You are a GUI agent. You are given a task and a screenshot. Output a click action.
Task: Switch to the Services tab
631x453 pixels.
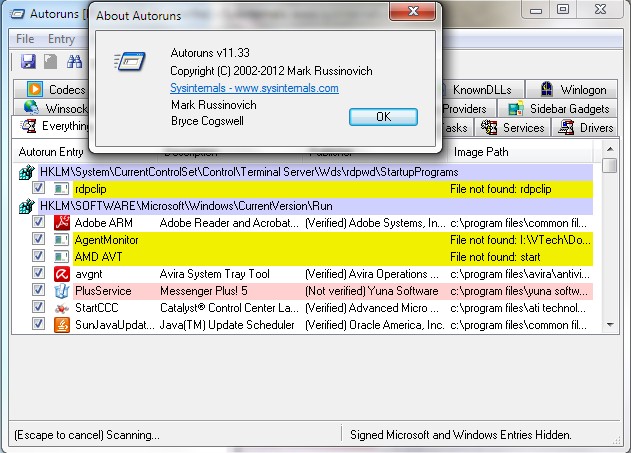click(x=512, y=128)
